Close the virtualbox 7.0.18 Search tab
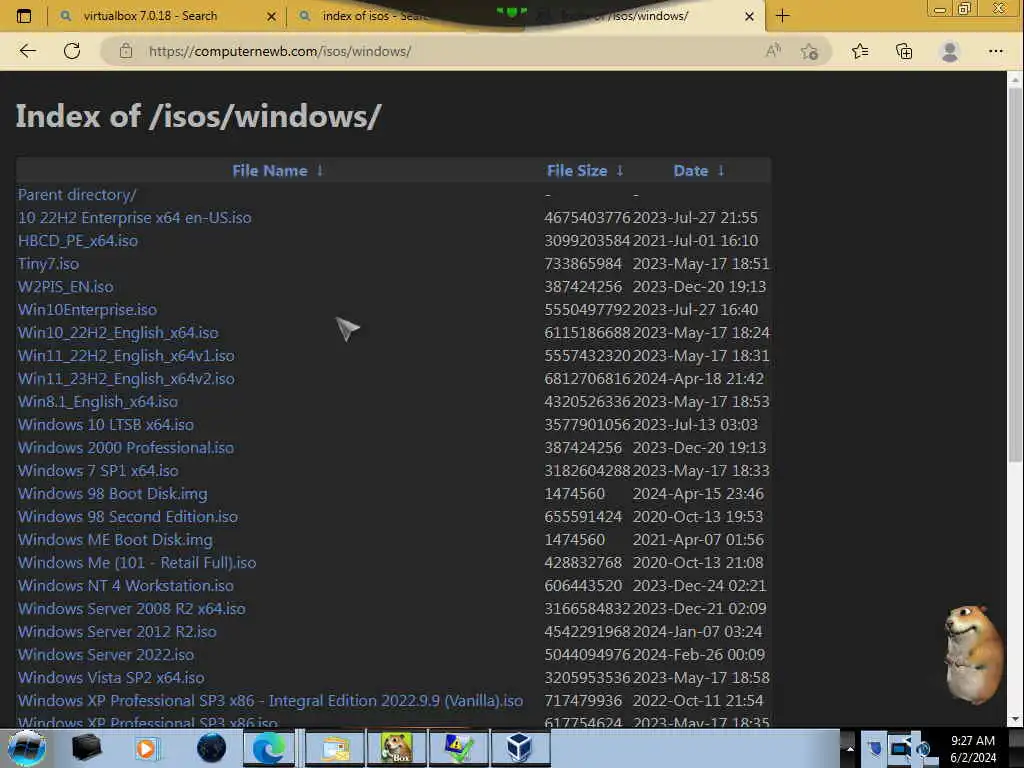1024x768 pixels. click(271, 16)
